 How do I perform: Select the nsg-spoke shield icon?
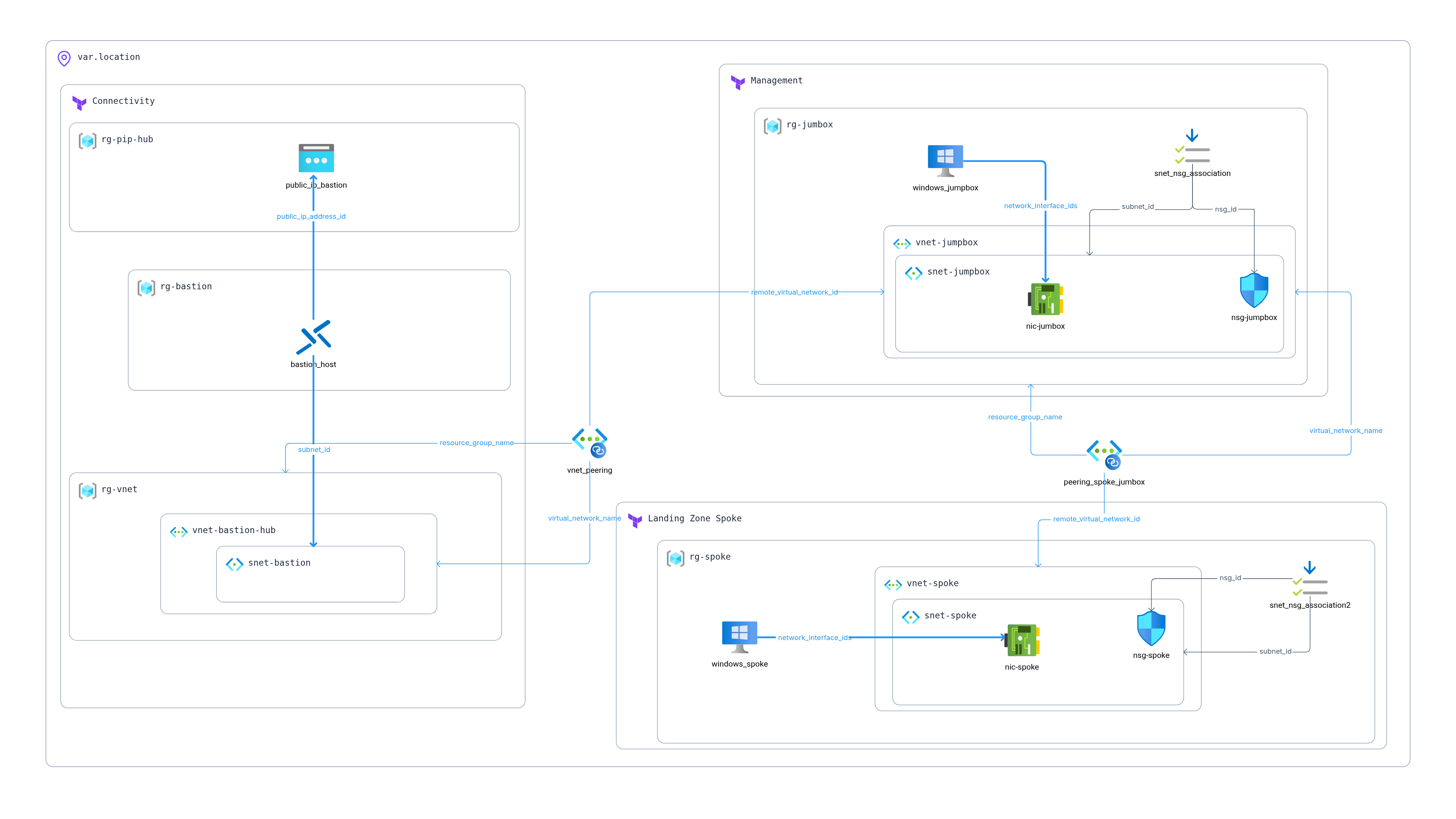pos(1152,629)
